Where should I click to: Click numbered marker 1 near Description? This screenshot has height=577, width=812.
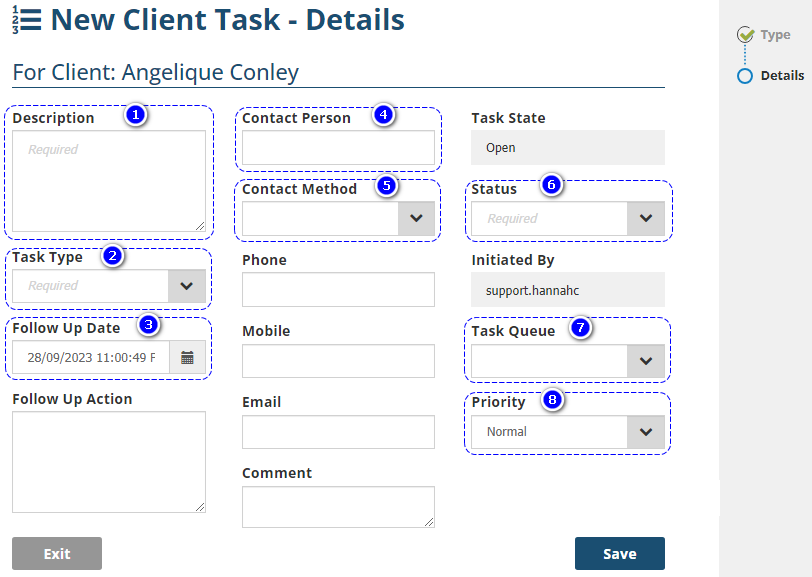pos(136,114)
